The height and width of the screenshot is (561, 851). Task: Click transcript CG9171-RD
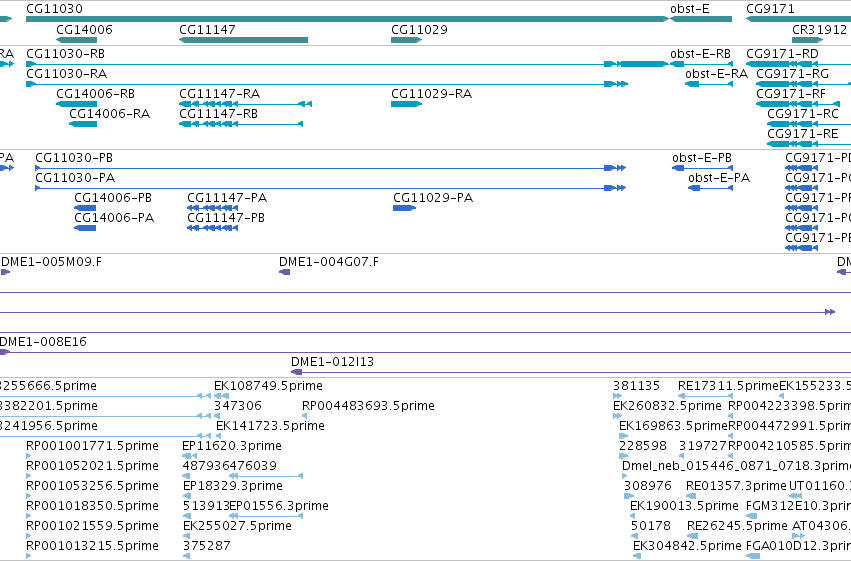(798, 64)
